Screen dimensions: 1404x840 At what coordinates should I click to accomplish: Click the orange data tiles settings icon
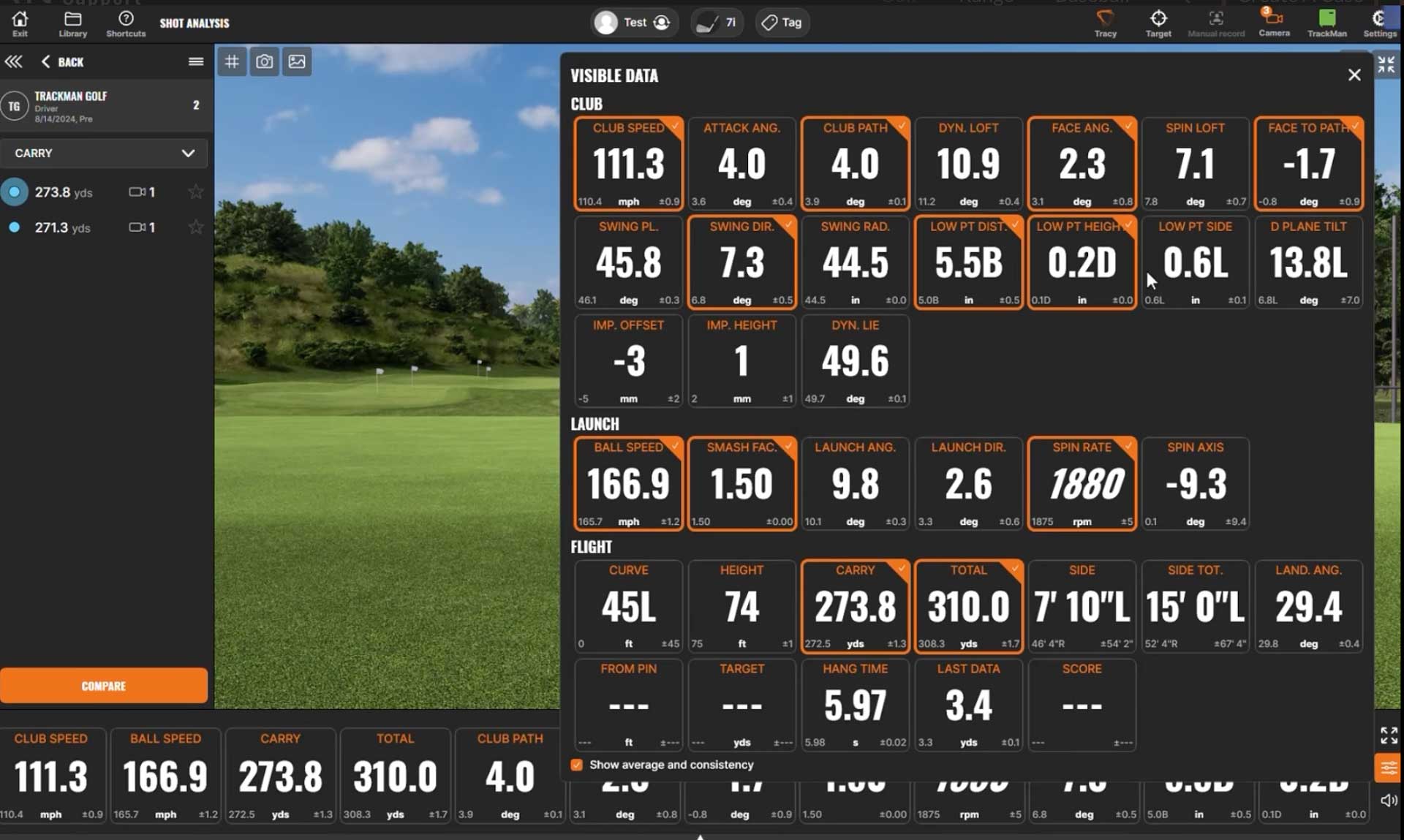pos(1388,768)
